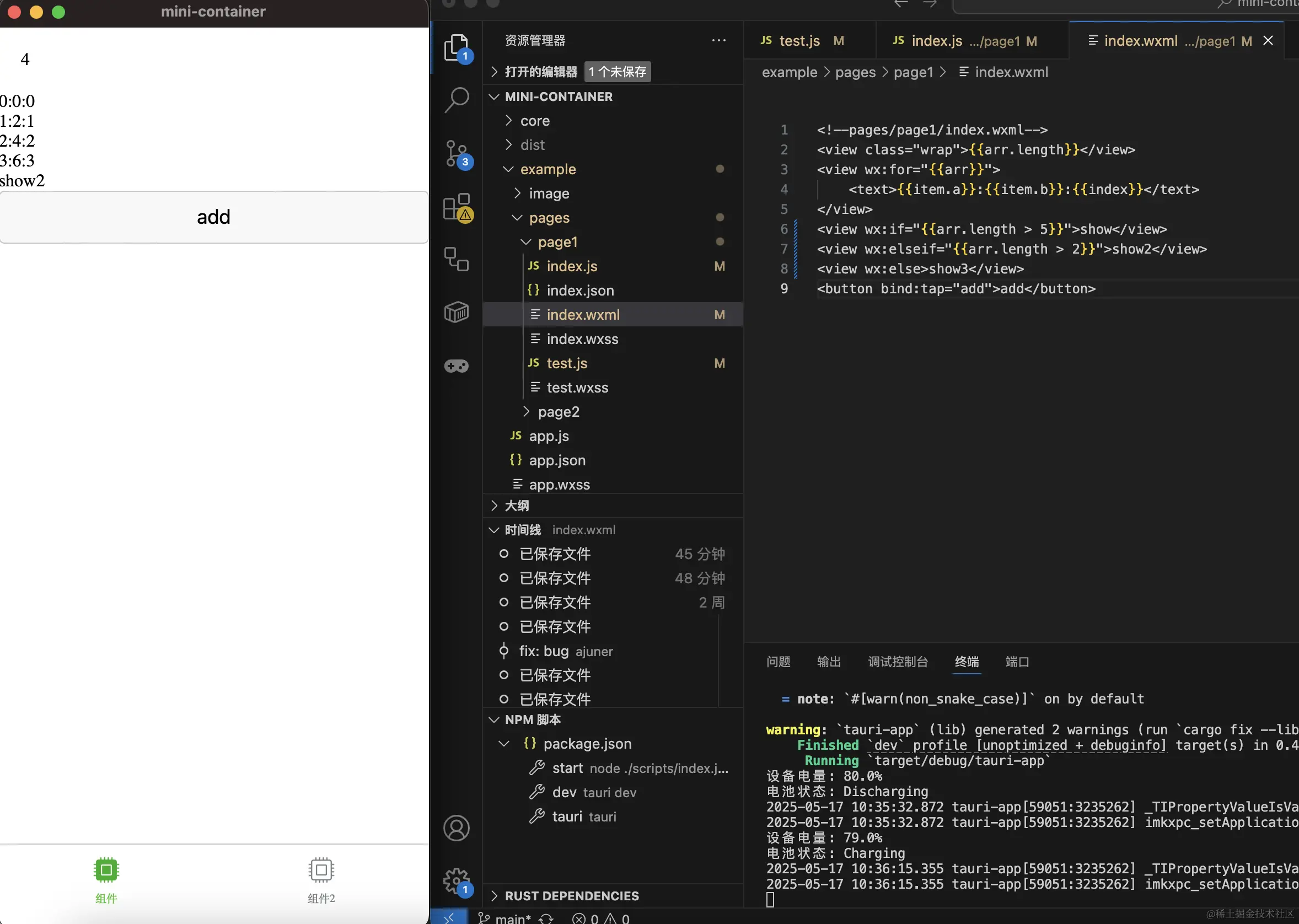Select the 组件2 tab icon in mini-container

pyautogui.click(x=321, y=869)
